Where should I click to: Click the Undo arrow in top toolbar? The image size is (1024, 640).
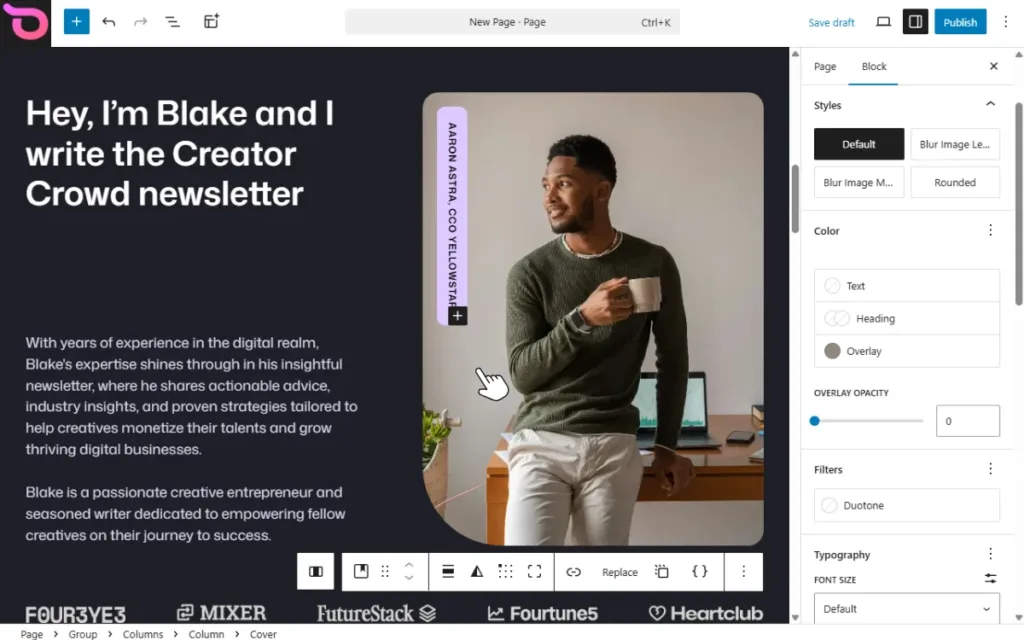(109, 22)
